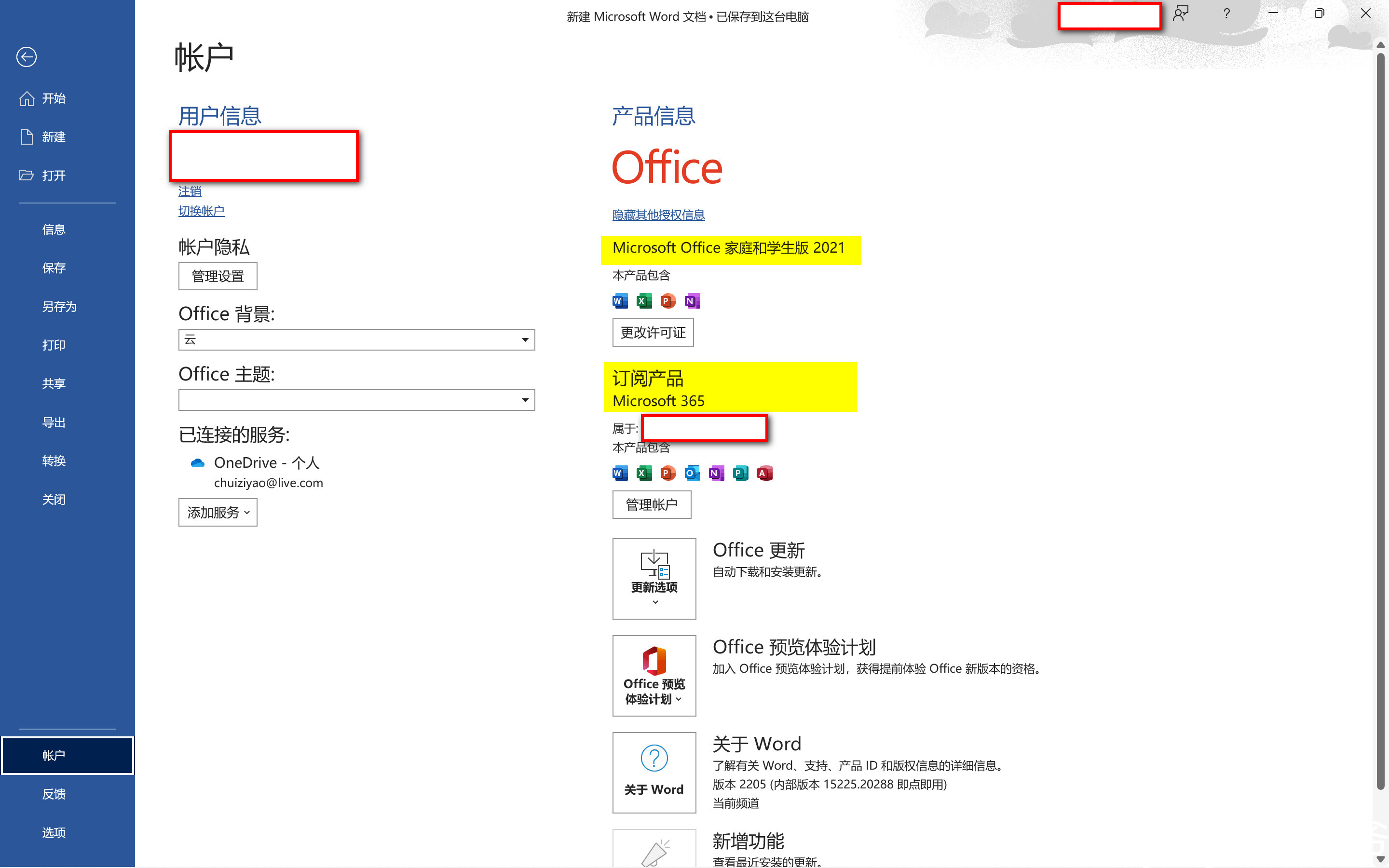Click the help question mark icon
This screenshot has height=868, width=1389.
(x=1226, y=13)
